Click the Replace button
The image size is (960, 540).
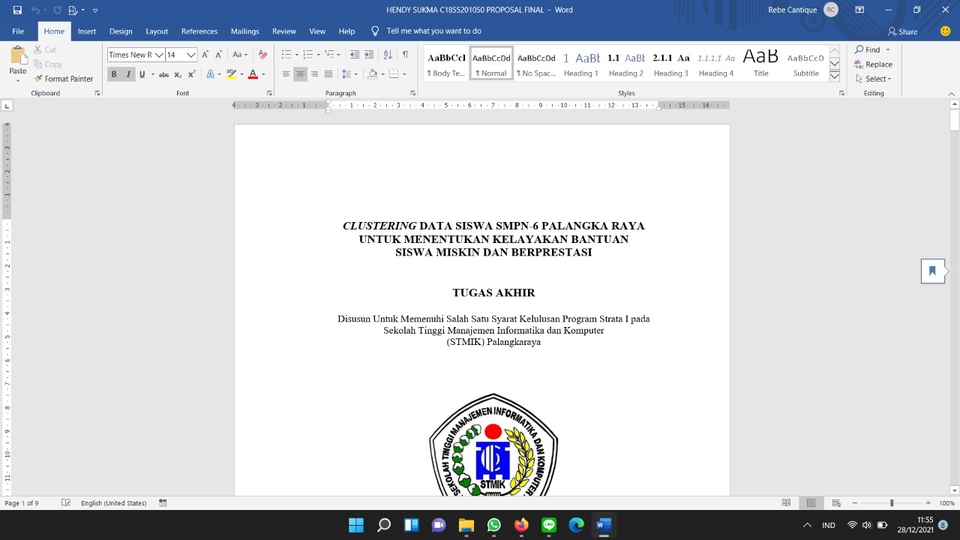tap(873, 64)
